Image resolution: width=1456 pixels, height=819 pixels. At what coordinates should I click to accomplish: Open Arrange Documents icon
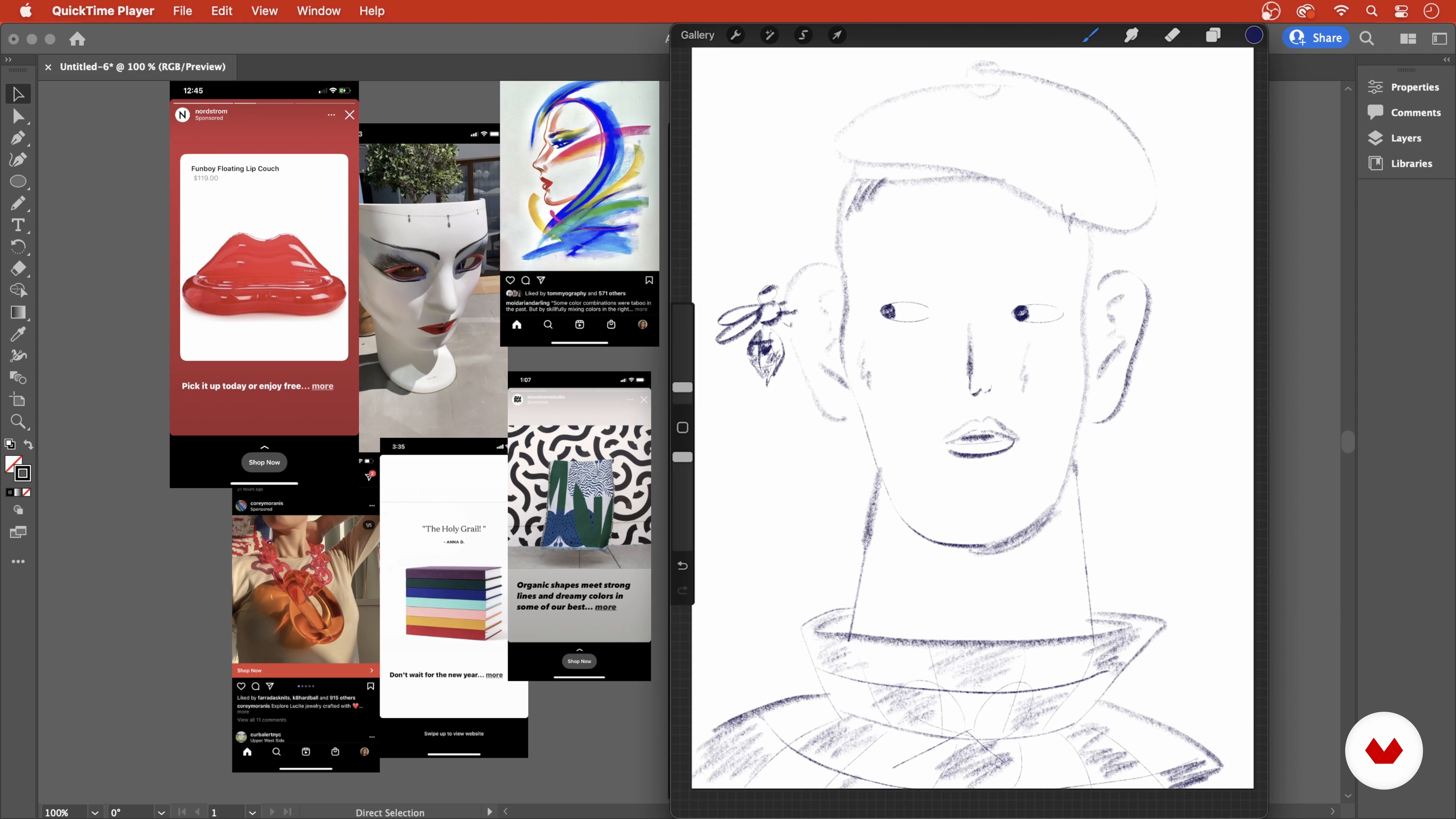[1408, 38]
